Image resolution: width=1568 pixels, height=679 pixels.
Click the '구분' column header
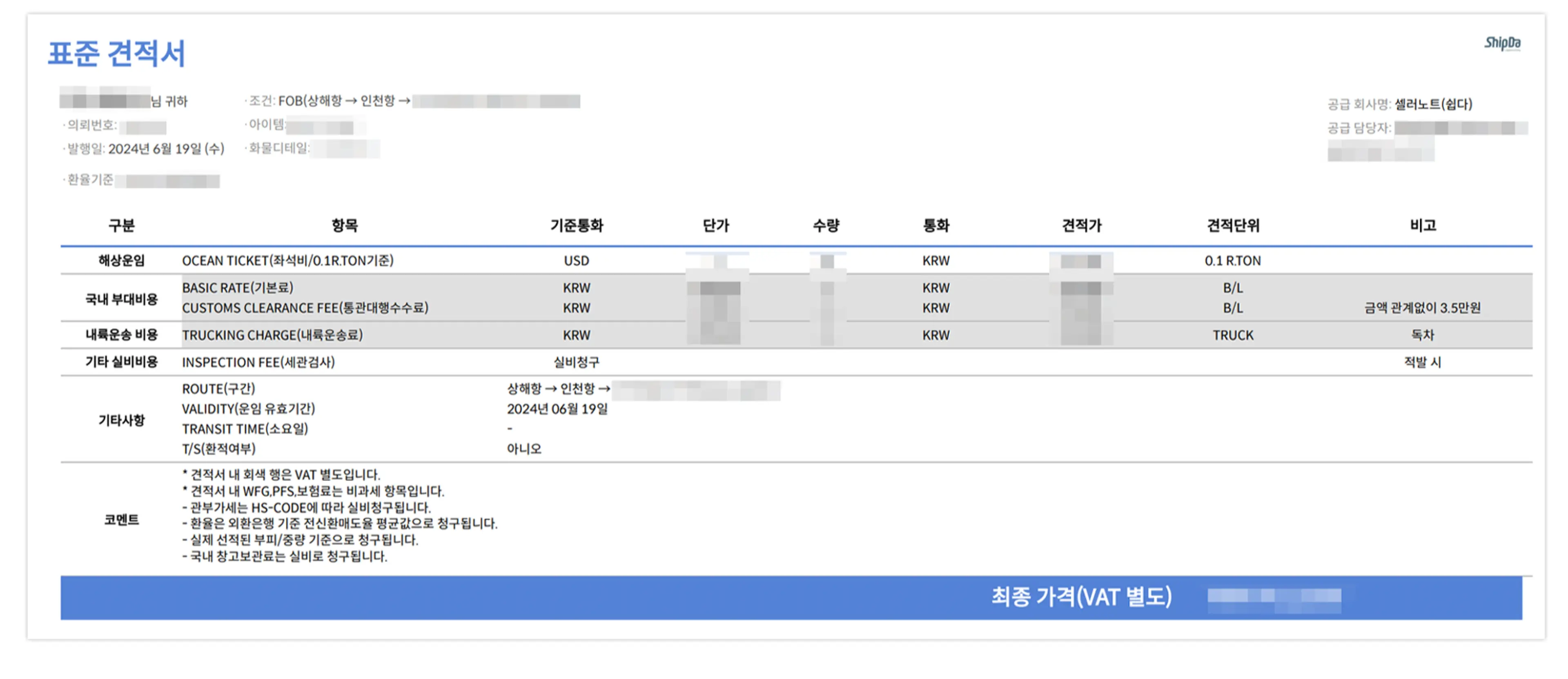tap(121, 226)
